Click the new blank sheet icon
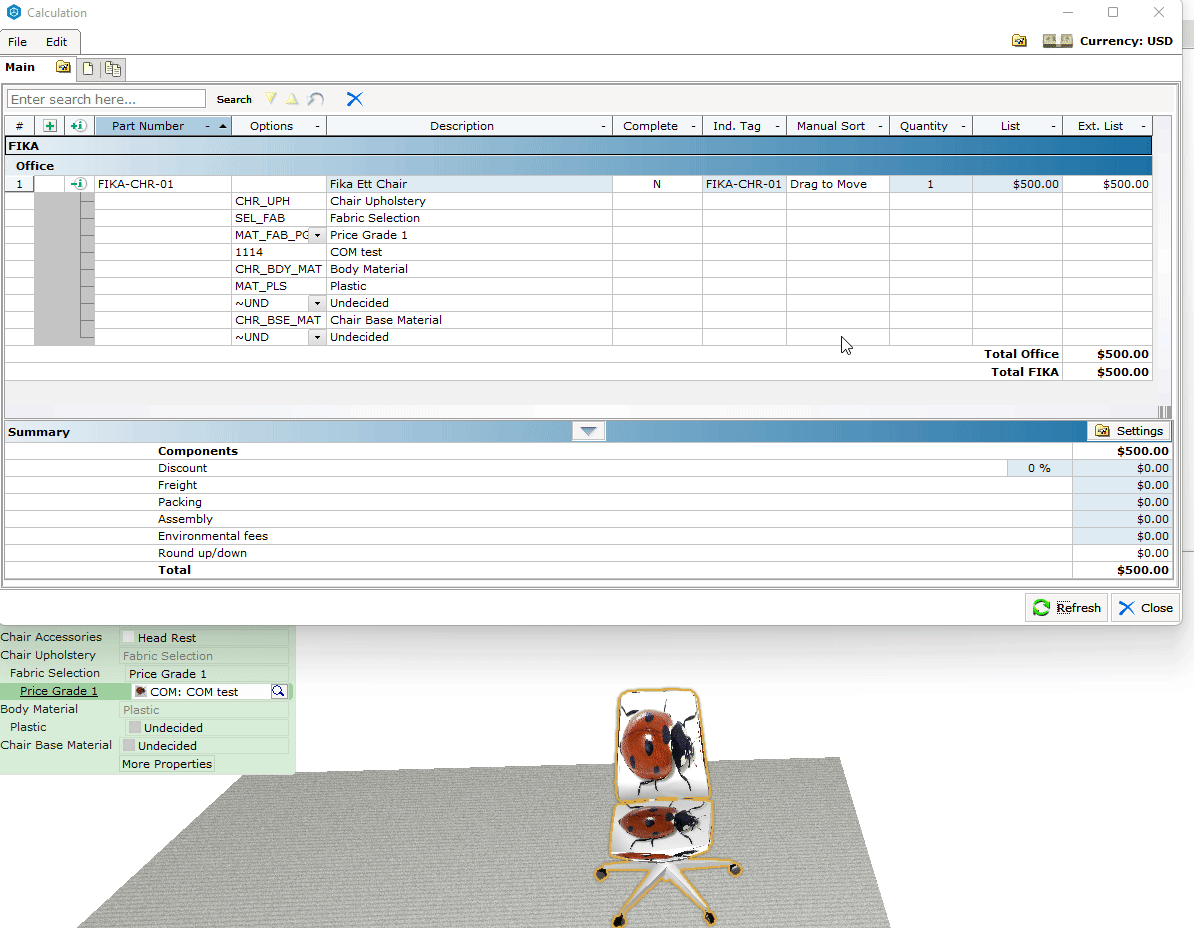The height and width of the screenshot is (928, 1194). point(88,69)
